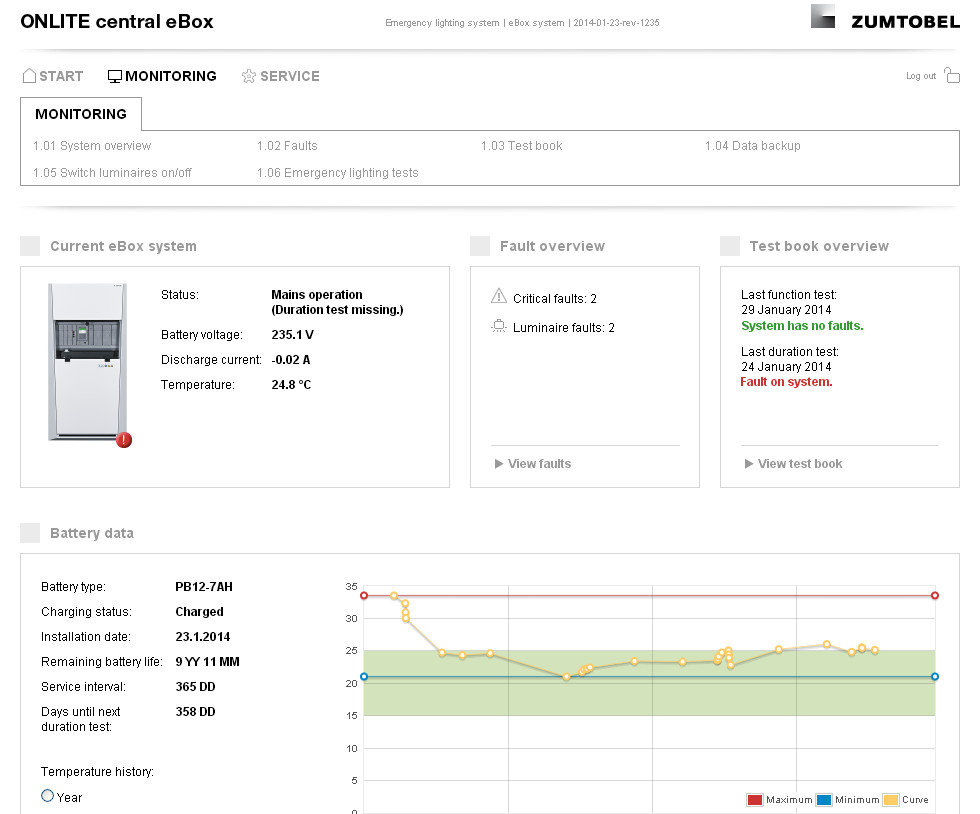Click the yellow Curve legend swatch
Viewport: 980px width, 814px height.
(891, 800)
